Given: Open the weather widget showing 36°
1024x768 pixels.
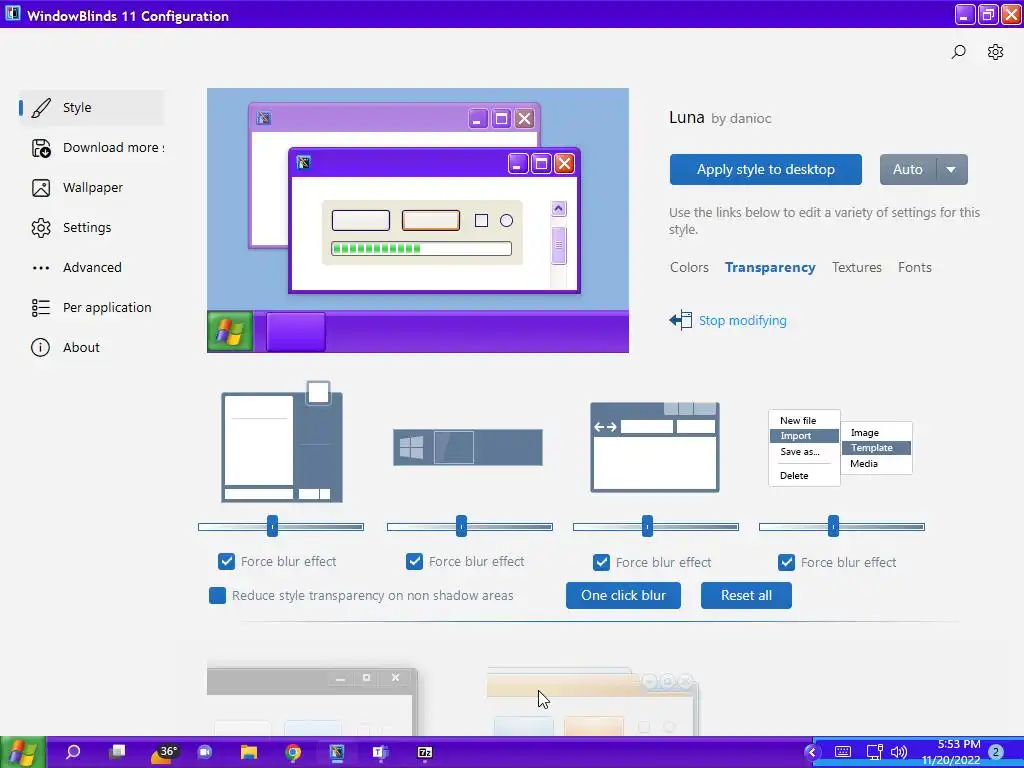Looking at the screenshot, I should coord(163,752).
